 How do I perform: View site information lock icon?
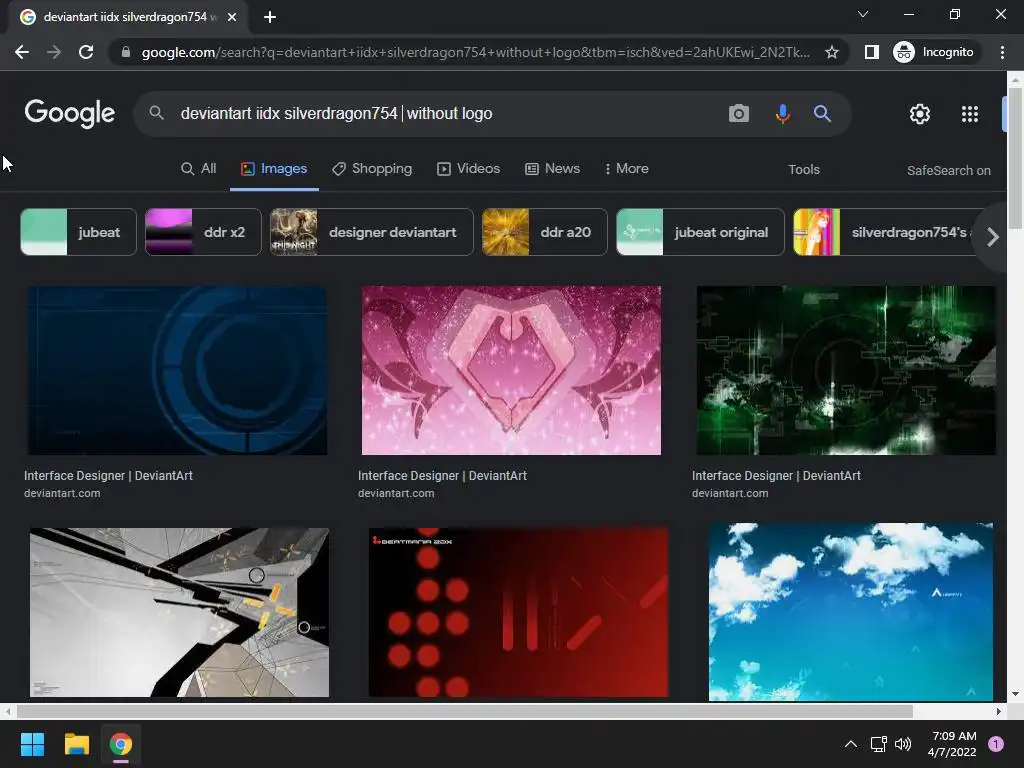126,52
